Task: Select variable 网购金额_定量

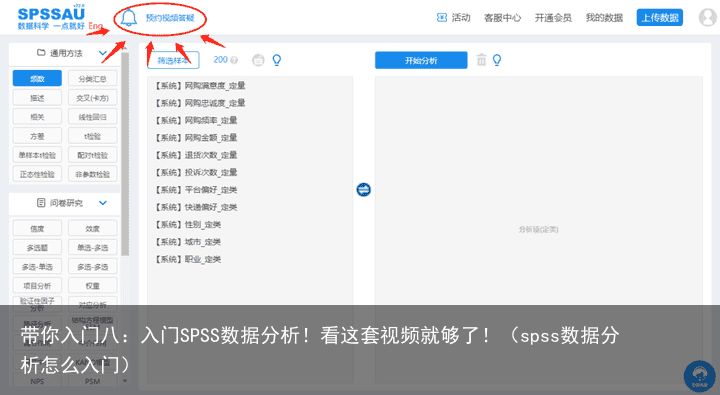Action: pos(196,138)
